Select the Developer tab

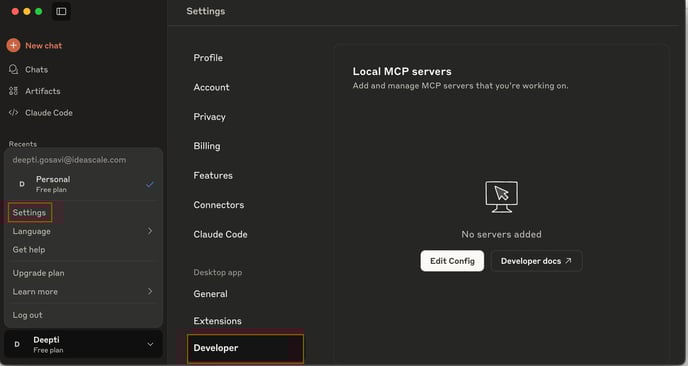tap(245, 348)
